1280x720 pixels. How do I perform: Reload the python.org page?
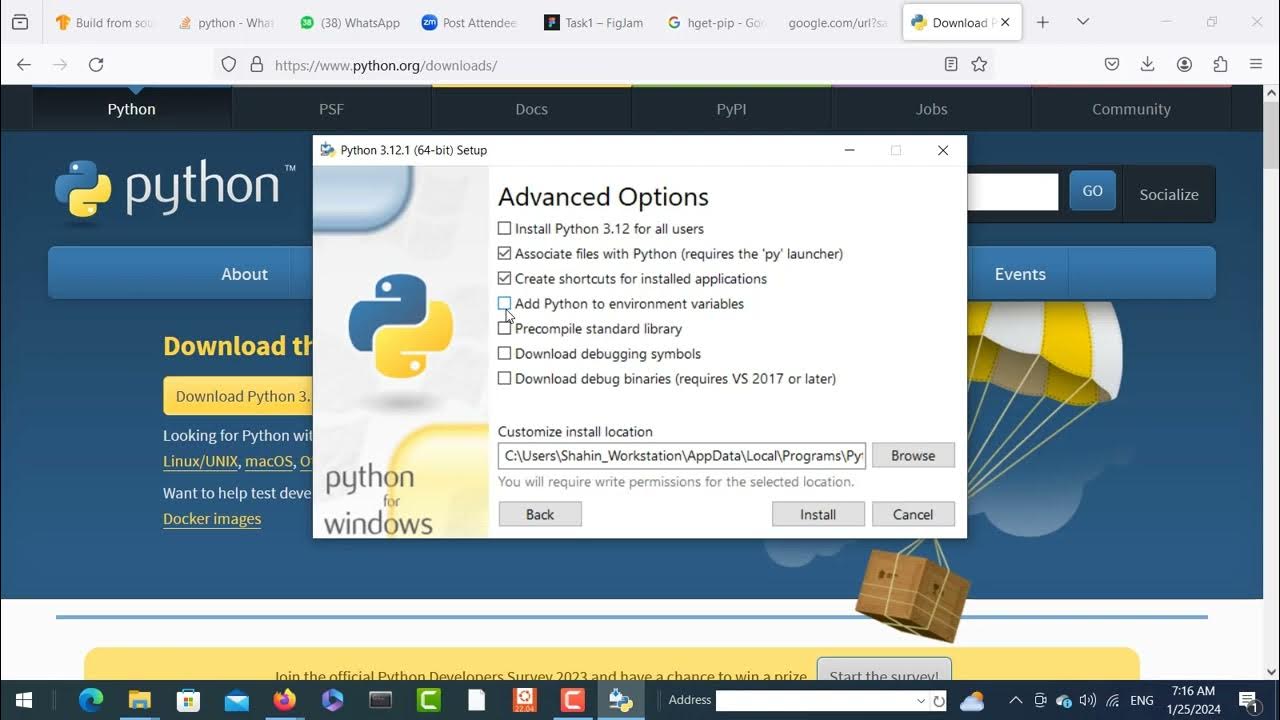pos(96,64)
